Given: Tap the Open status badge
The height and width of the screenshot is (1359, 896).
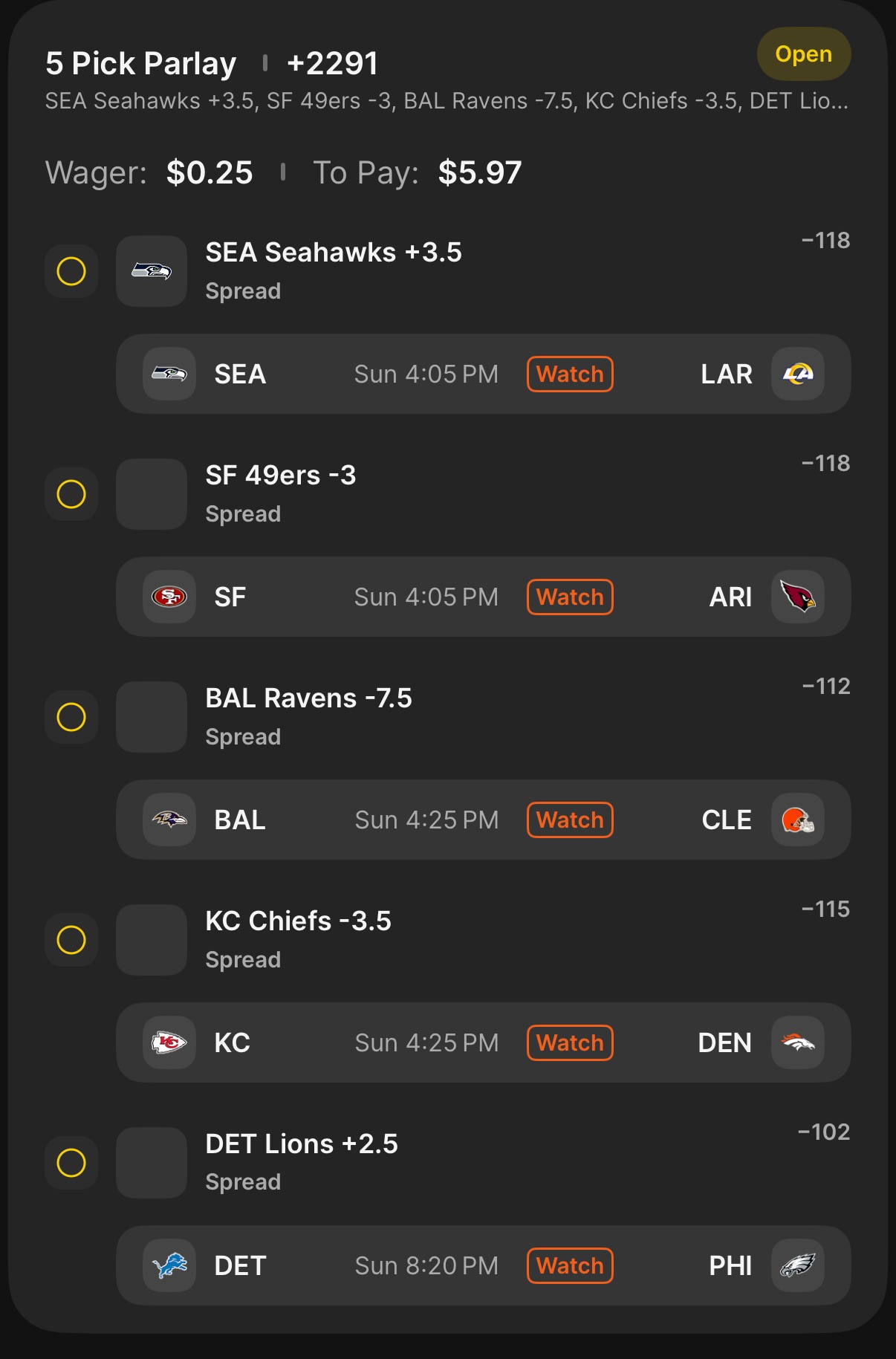Looking at the screenshot, I should pyautogui.click(x=803, y=54).
